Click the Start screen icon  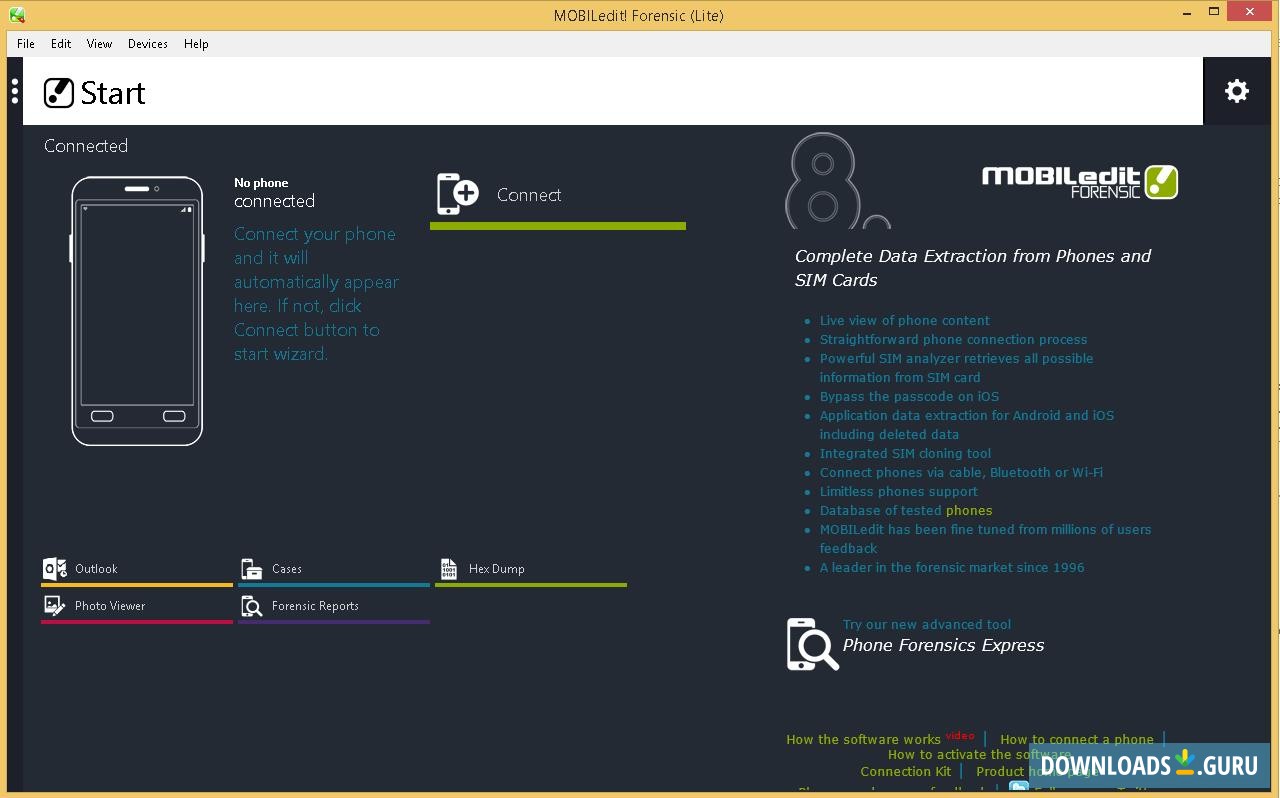[59, 93]
